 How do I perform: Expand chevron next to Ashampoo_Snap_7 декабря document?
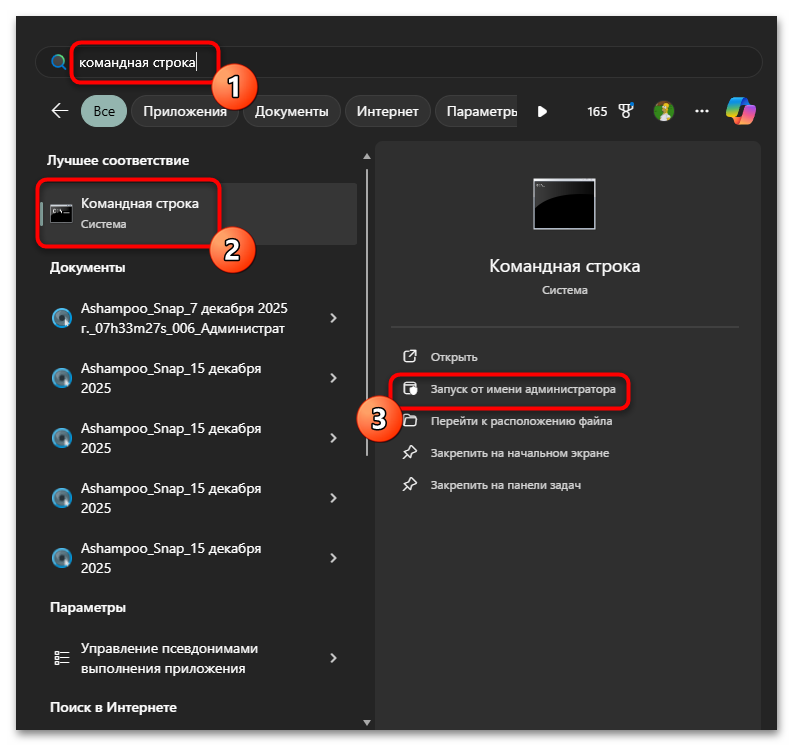click(334, 318)
